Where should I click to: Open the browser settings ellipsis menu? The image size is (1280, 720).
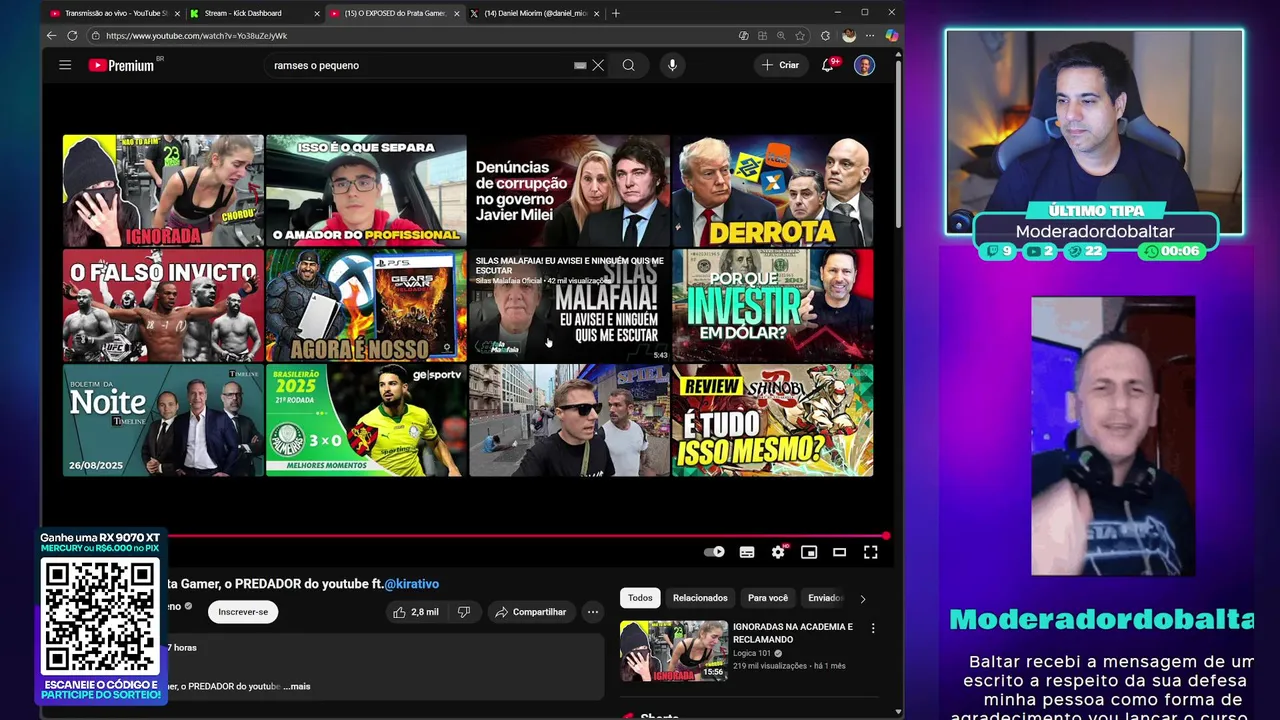tap(869, 35)
